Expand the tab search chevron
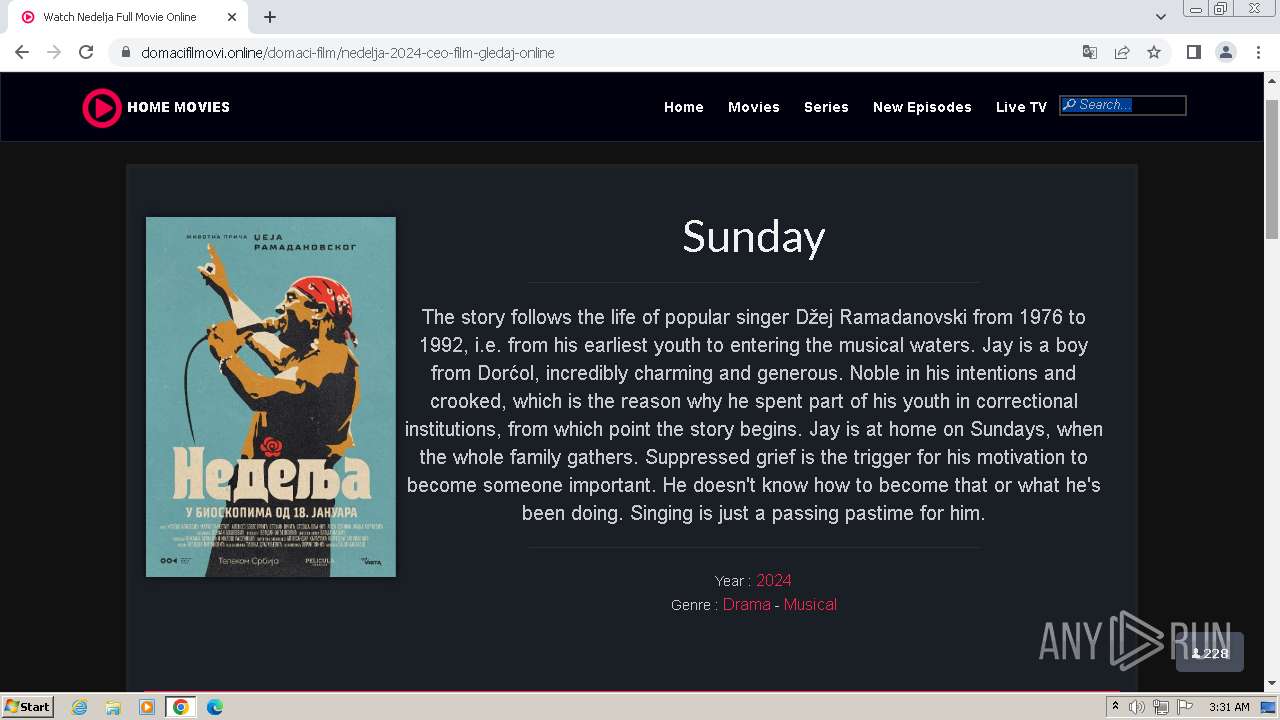The width and height of the screenshot is (1280, 720). pyautogui.click(x=1161, y=17)
